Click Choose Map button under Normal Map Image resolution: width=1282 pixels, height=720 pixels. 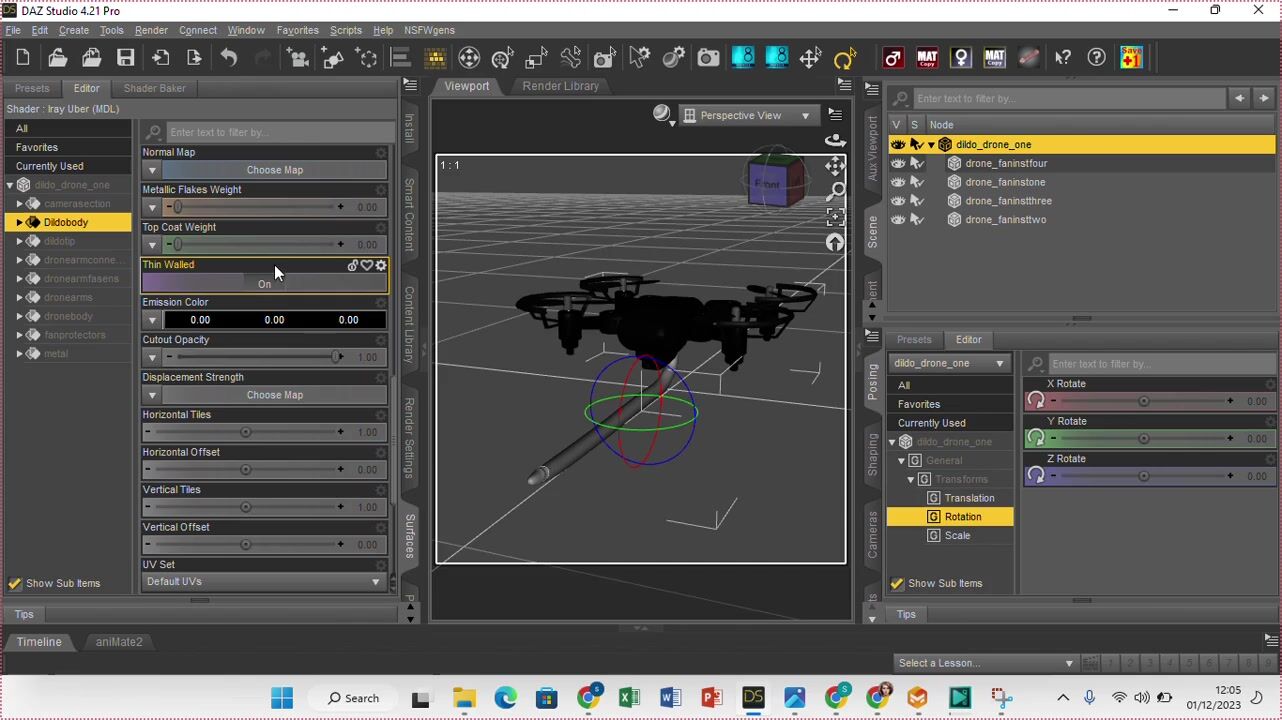coord(274,170)
